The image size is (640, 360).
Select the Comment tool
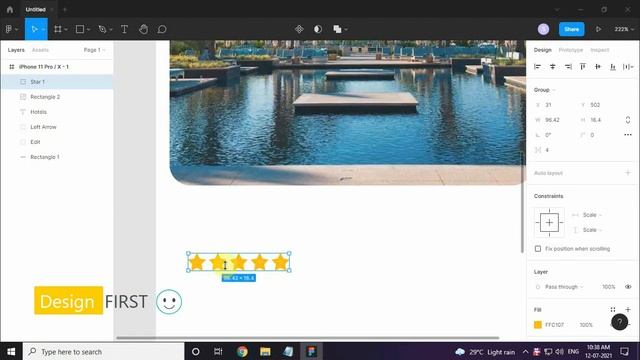[x=162, y=29]
